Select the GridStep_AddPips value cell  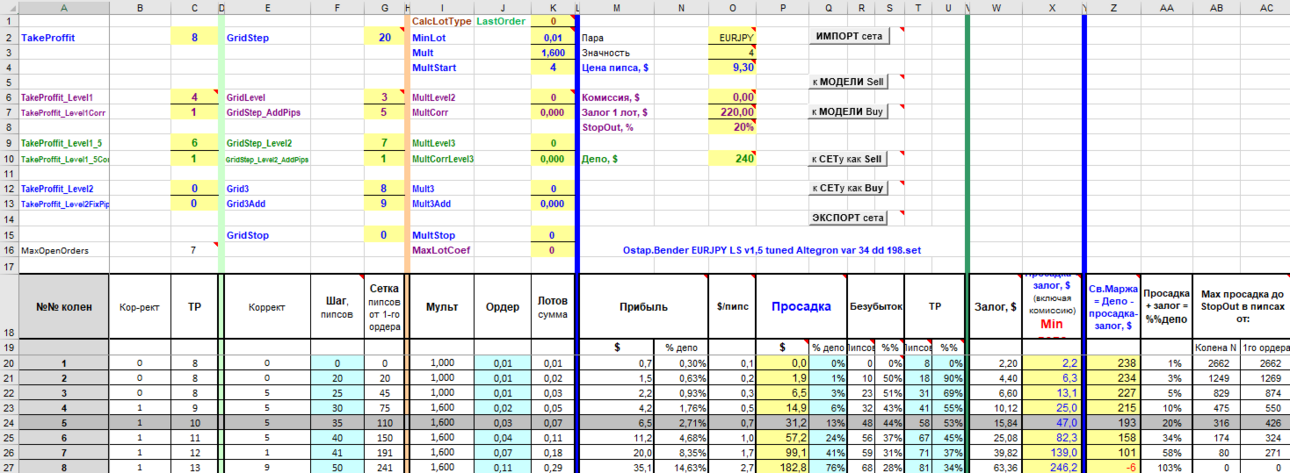point(384,112)
